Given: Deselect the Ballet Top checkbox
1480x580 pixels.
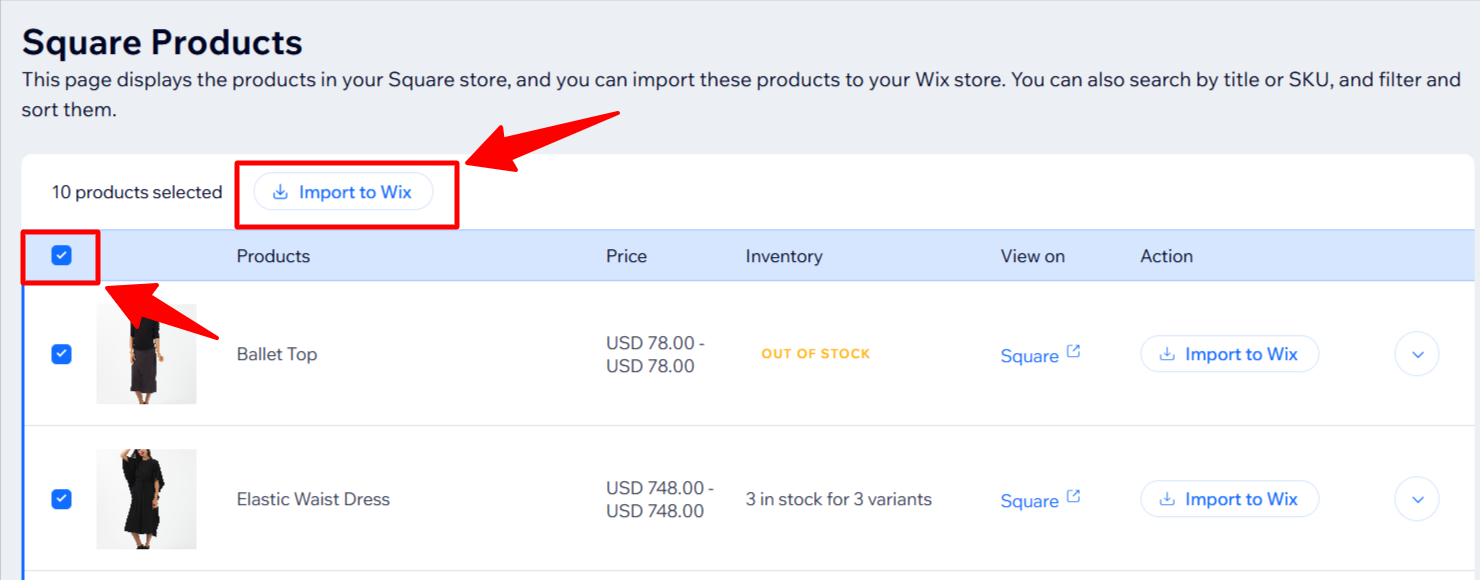Looking at the screenshot, I should click(x=62, y=354).
